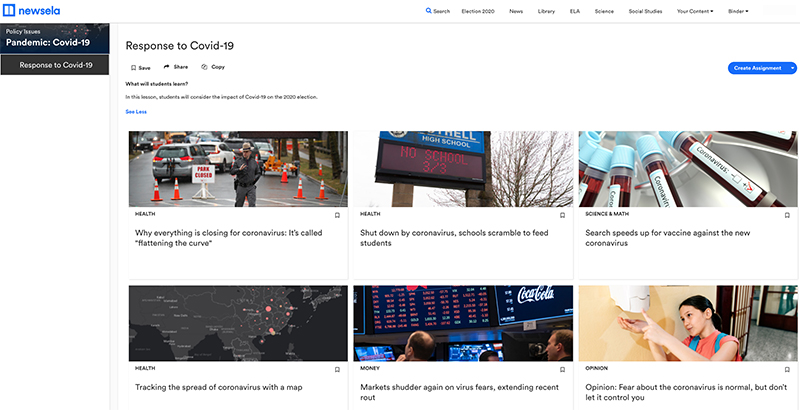Open the Your Content dropdown menu
The height and width of the screenshot is (410, 800).
[695, 11]
